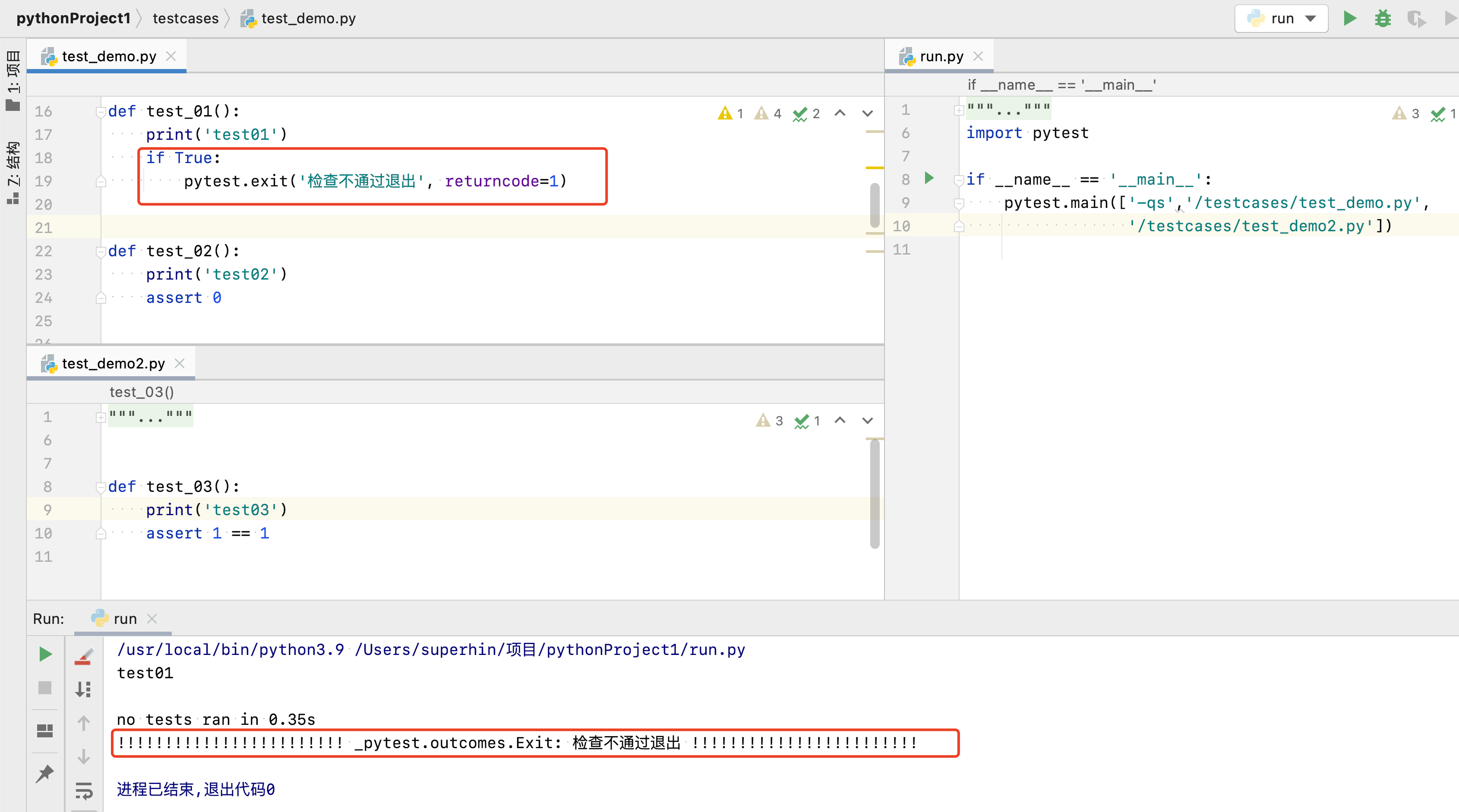Toggle soft-wrap in the run console

(x=84, y=790)
